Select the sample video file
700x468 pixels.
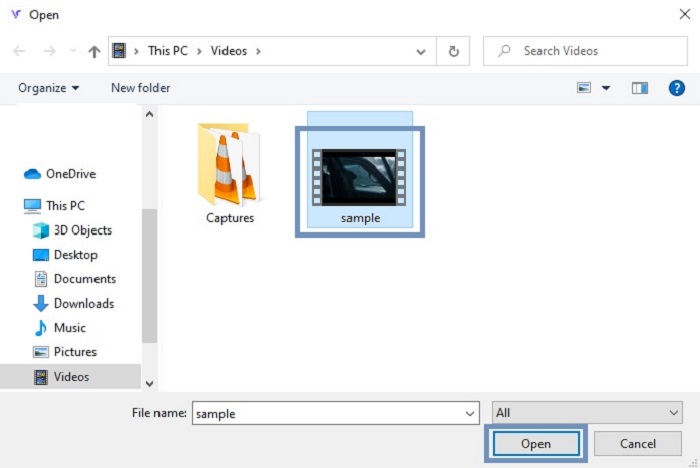(360, 170)
